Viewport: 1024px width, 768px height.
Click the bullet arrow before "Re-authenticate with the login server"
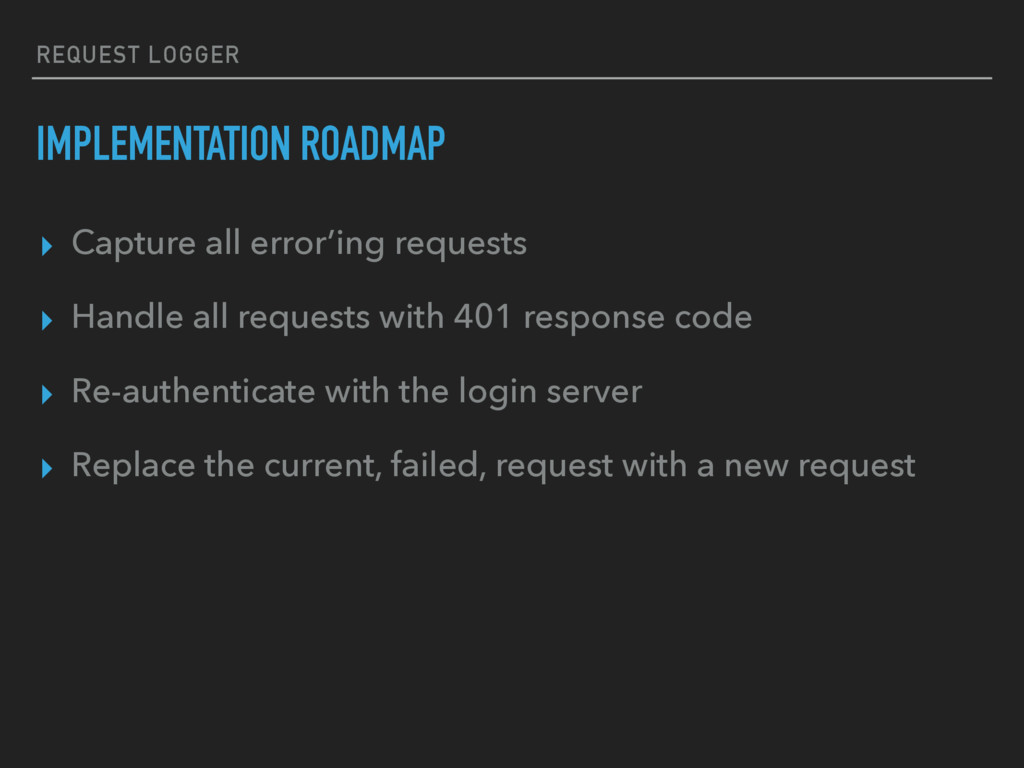[x=46, y=394]
